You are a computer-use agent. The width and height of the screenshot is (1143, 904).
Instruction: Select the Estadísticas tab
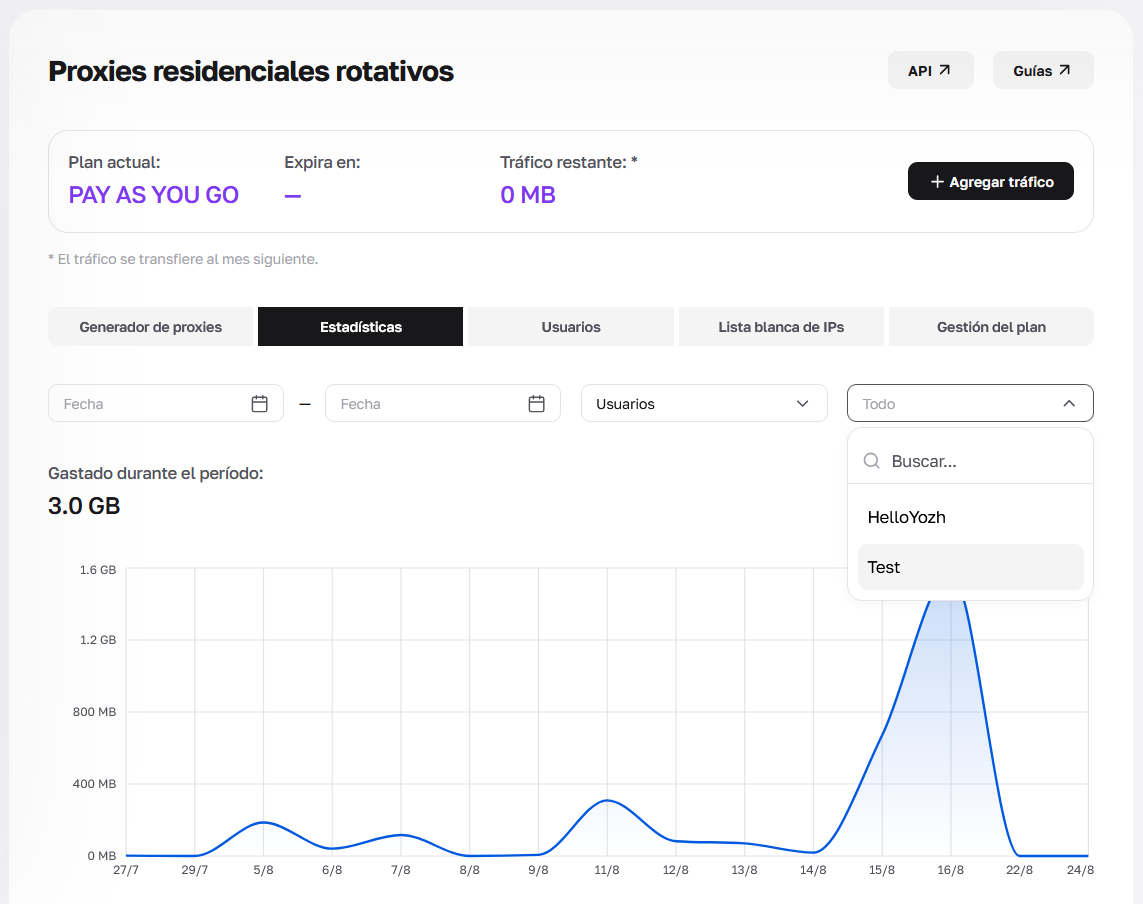[x=360, y=327]
